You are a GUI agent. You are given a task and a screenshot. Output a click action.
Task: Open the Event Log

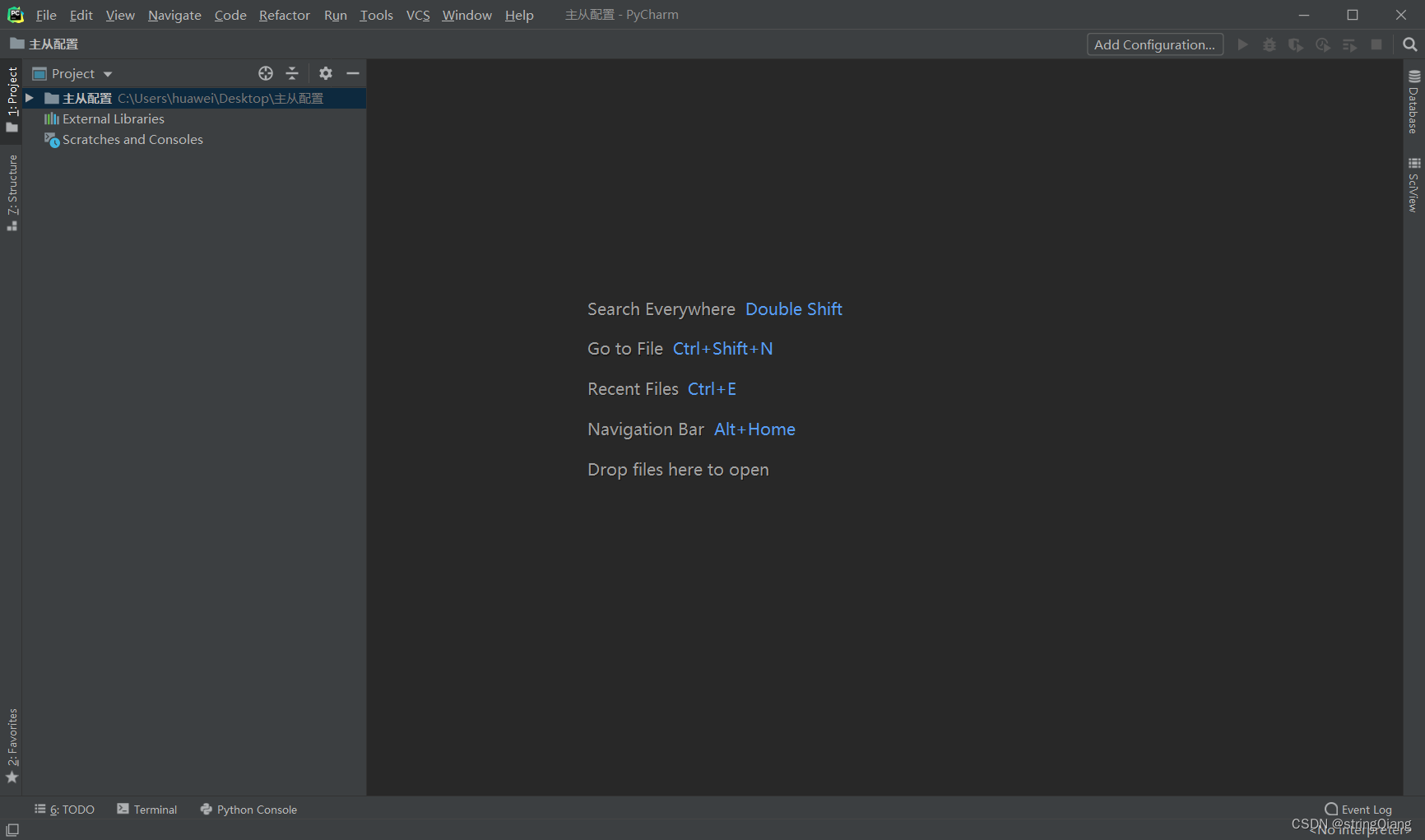(x=1358, y=810)
